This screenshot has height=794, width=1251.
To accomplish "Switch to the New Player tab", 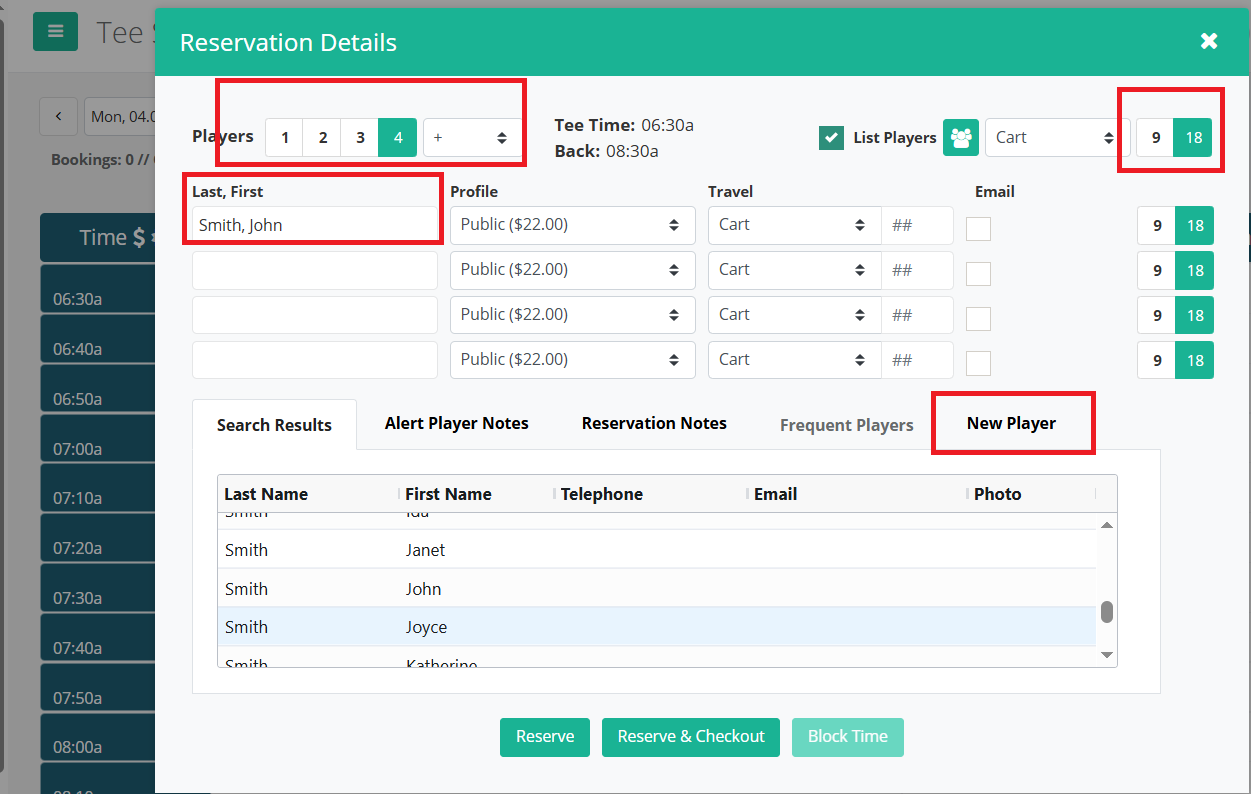I will point(1011,423).
